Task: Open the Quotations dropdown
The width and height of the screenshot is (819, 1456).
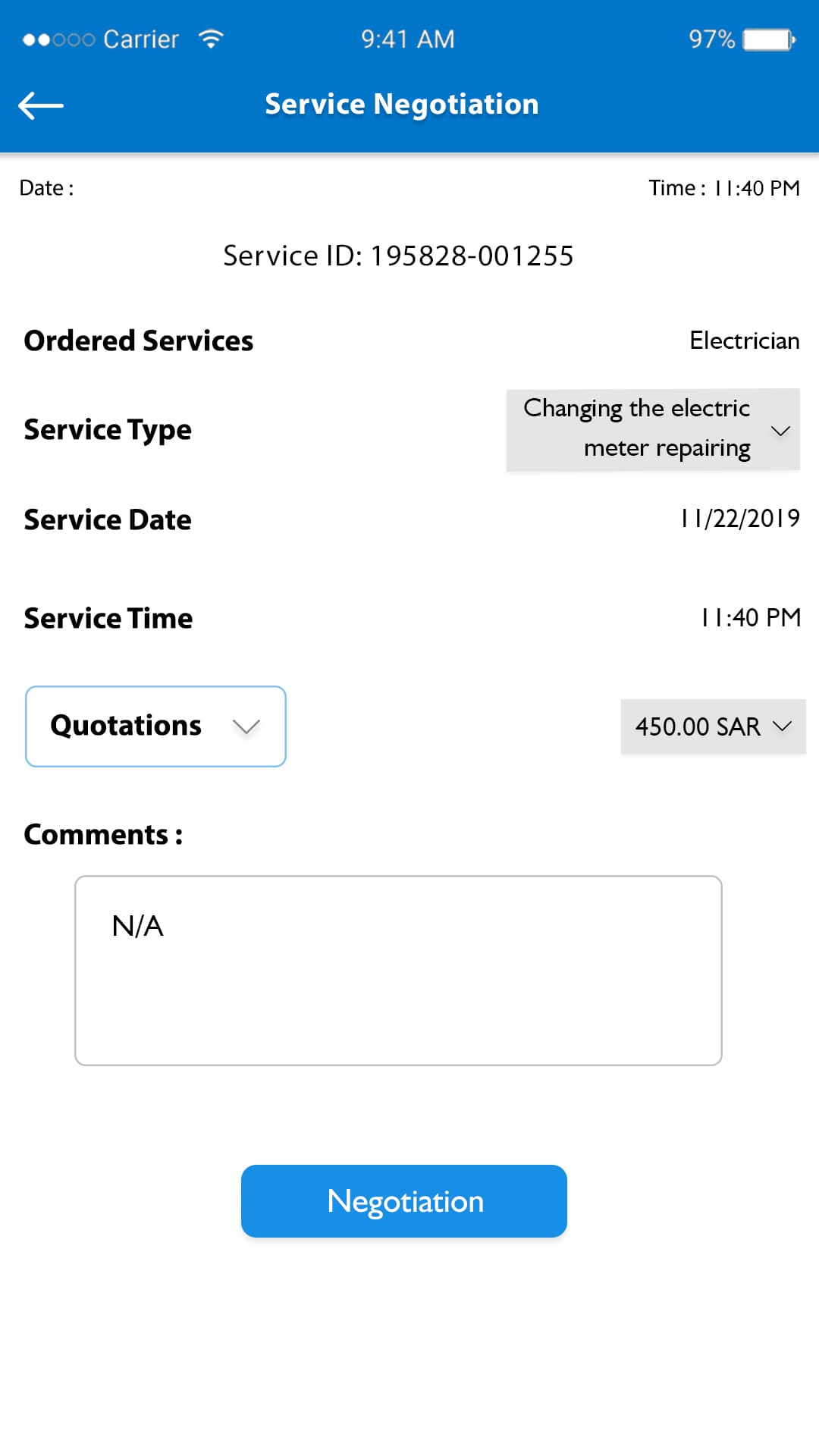Action: pos(155,726)
